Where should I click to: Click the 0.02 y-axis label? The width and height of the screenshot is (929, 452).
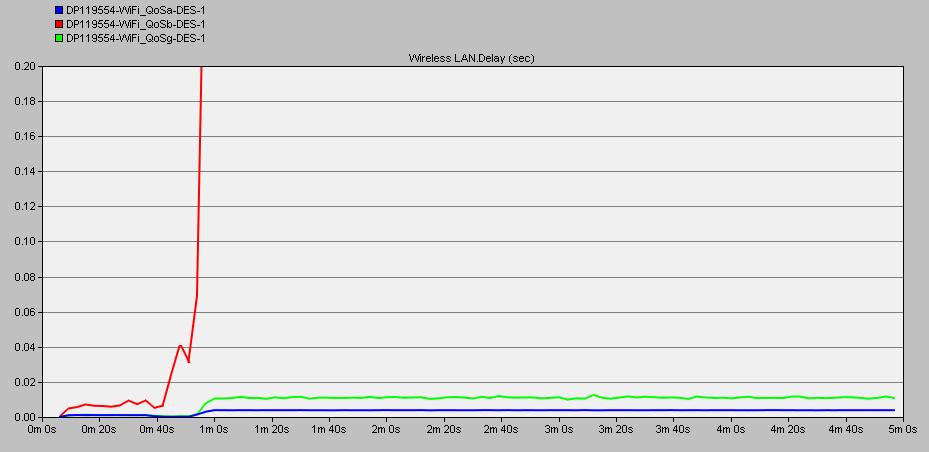point(23,383)
